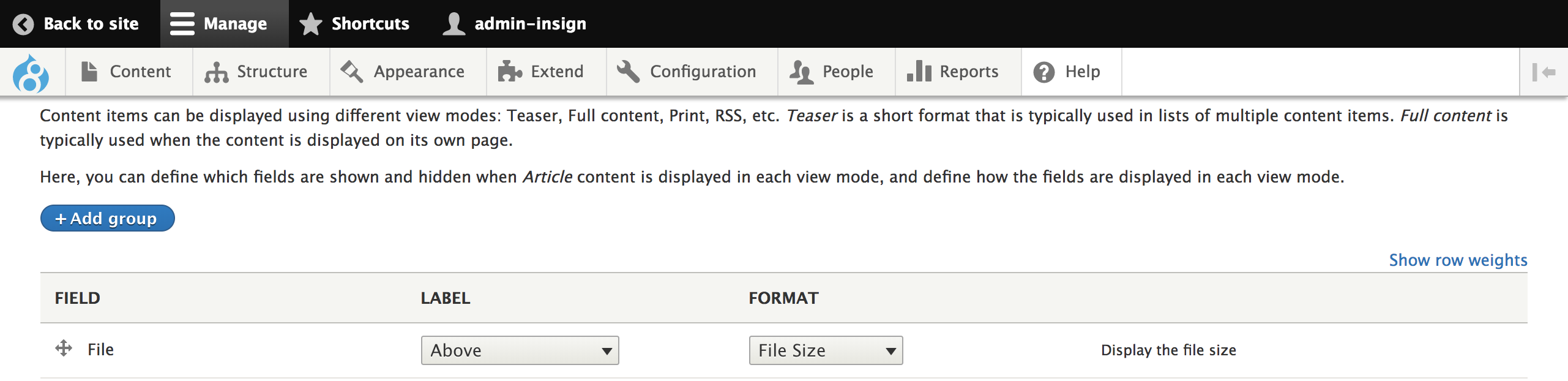The width and height of the screenshot is (1568, 381).
Task: Click the admin-insign user icon
Action: tap(454, 24)
